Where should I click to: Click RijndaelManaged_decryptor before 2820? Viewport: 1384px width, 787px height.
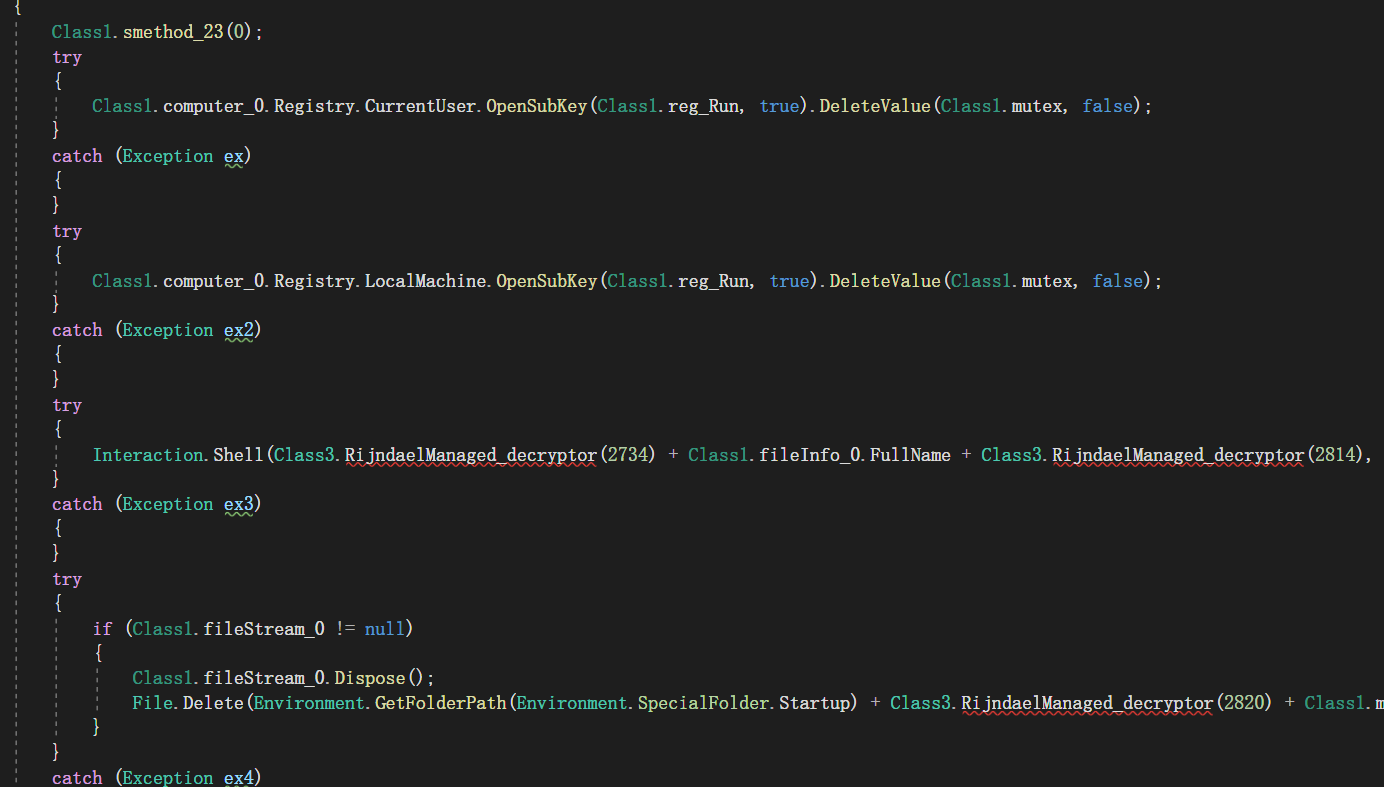(x=1087, y=703)
